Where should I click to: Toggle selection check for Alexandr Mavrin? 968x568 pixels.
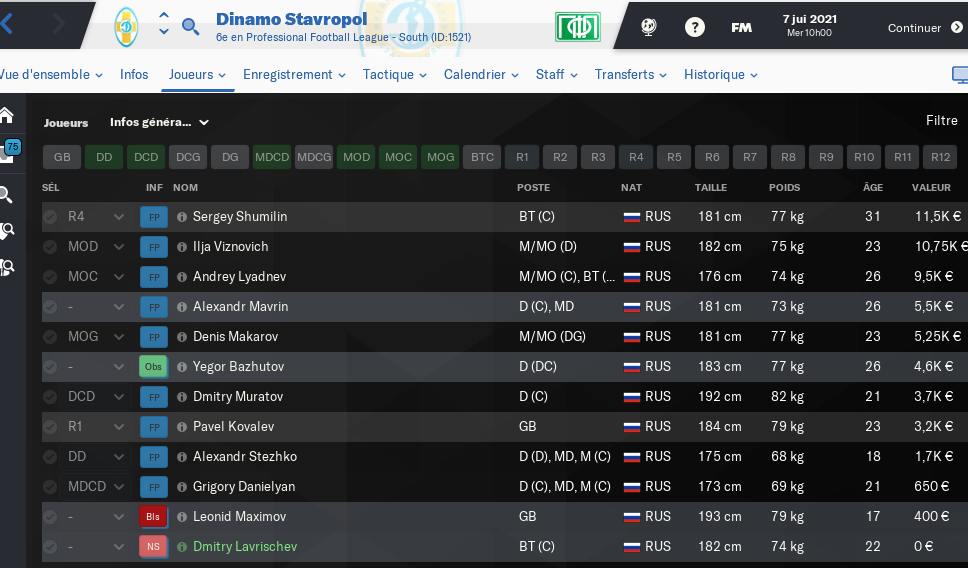coord(50,307)
